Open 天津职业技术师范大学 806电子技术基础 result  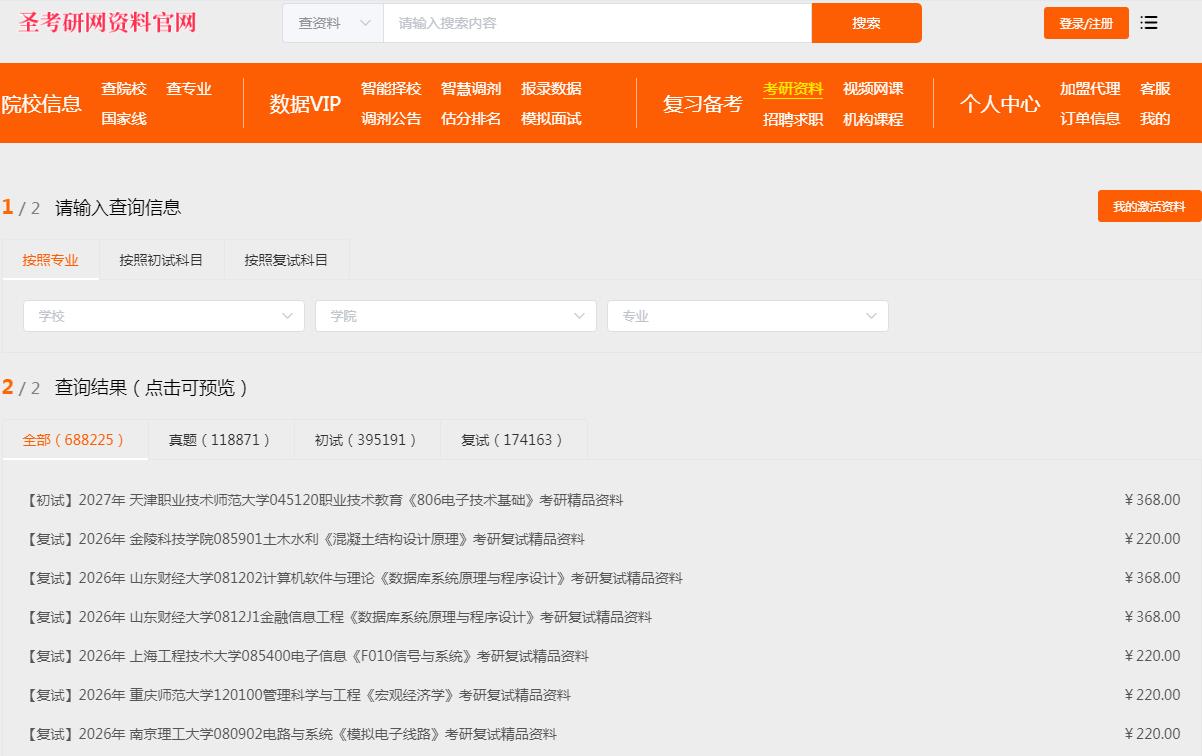pos(324,500)
